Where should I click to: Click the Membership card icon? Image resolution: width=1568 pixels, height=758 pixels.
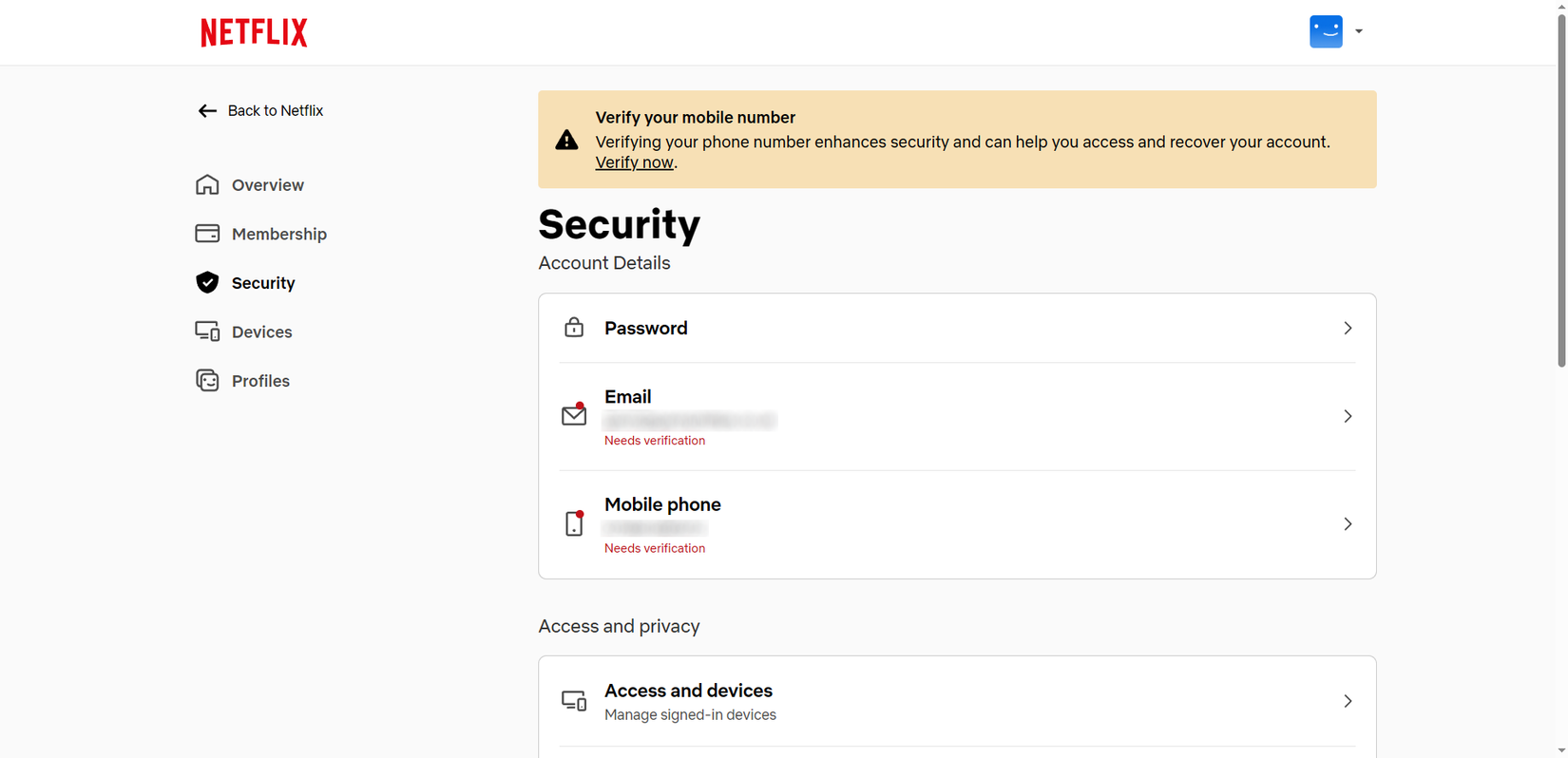(x=207, y=233)
